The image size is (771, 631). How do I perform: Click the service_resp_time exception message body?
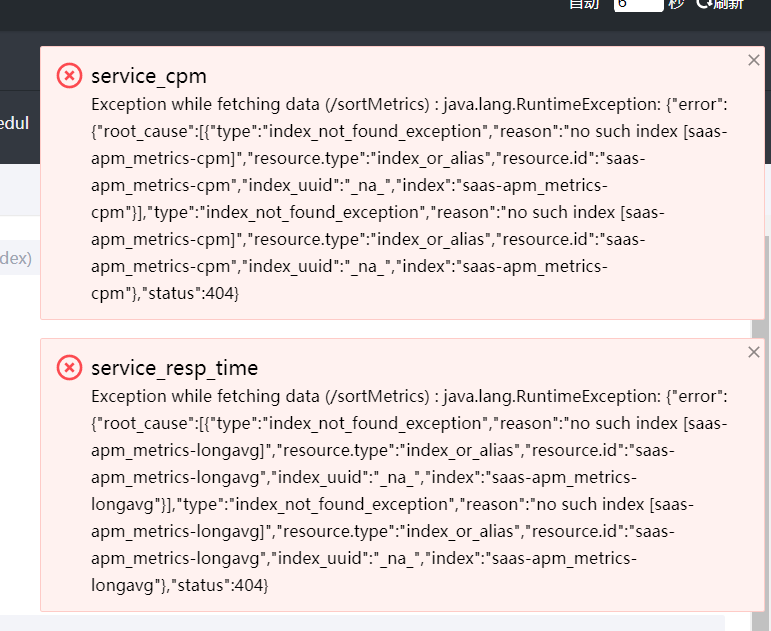point(409,491)
